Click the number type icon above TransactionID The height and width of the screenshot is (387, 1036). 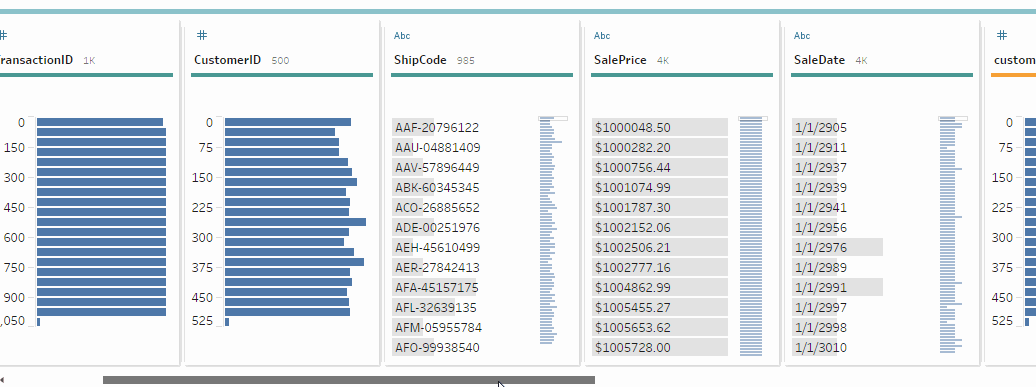(x=3, y=35)
